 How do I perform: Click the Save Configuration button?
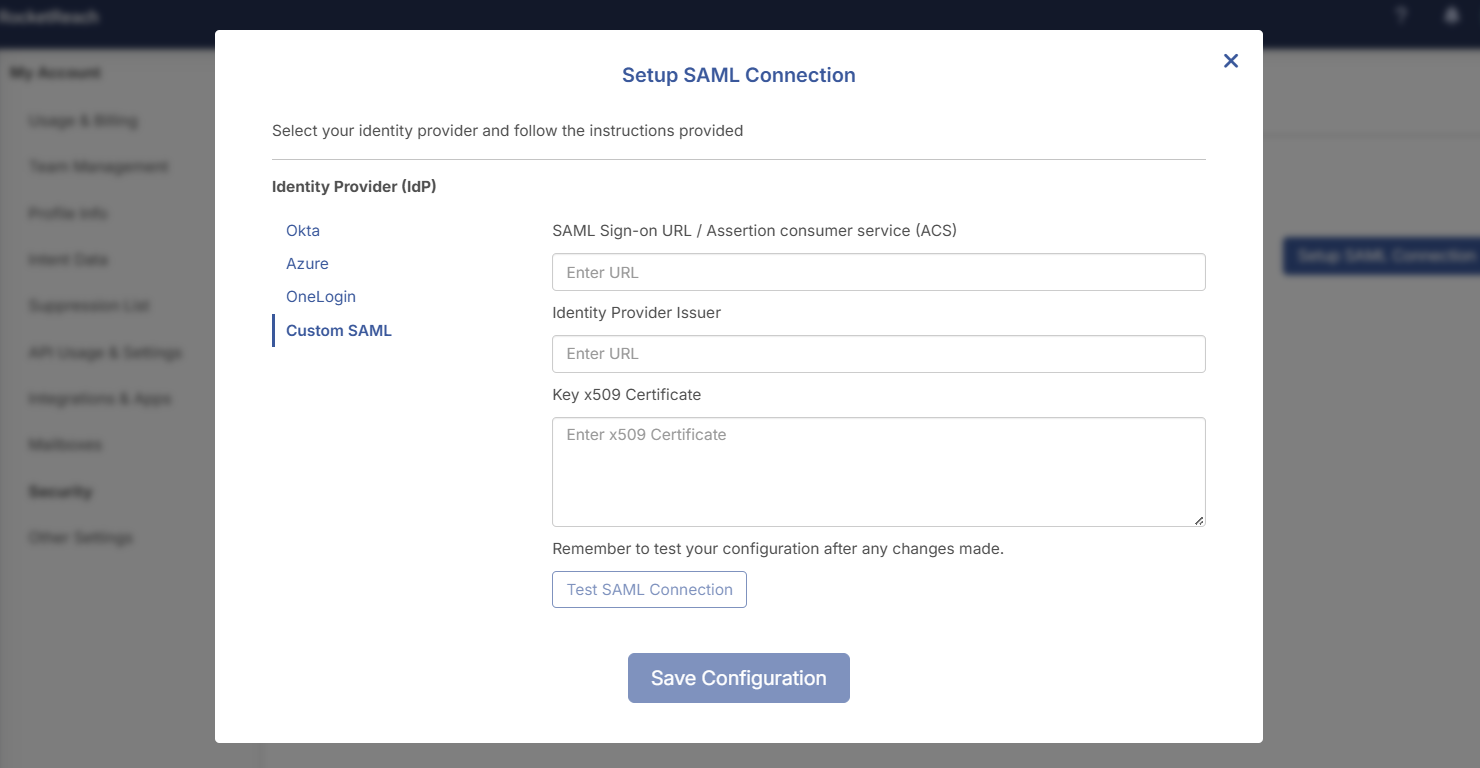pos(738,677)
